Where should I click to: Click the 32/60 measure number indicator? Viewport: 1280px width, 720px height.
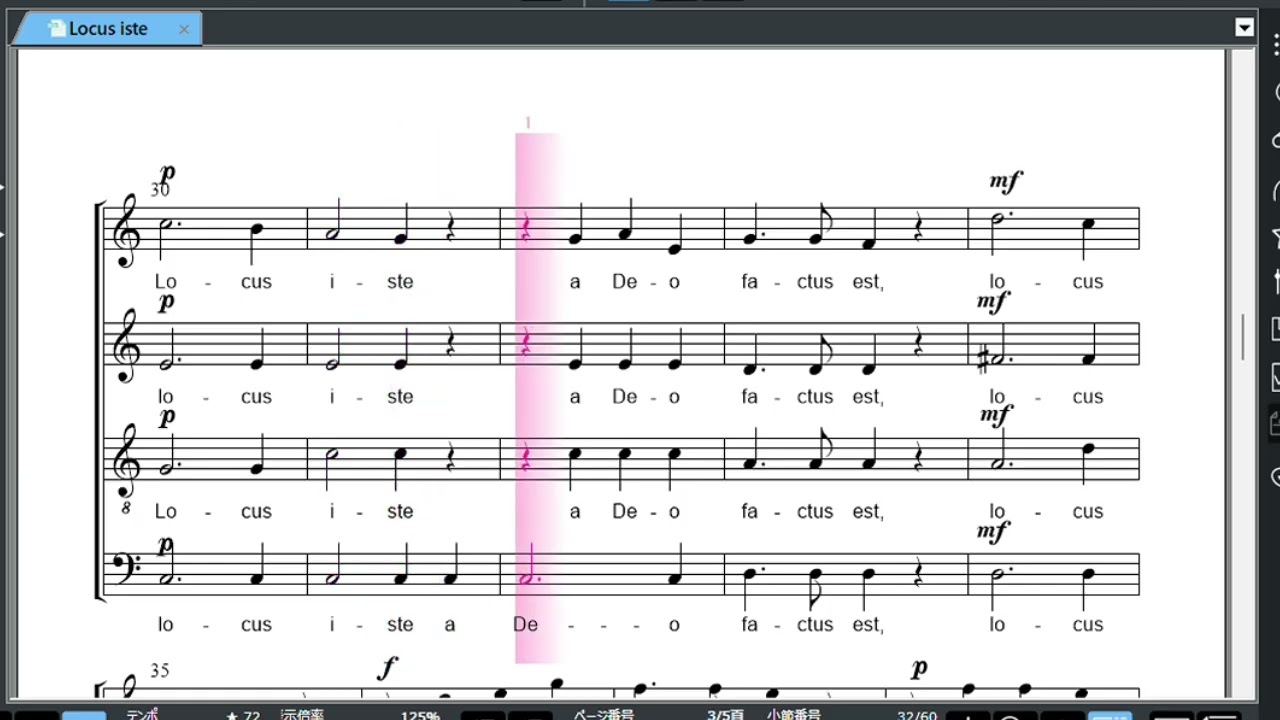tap(917, 715)
